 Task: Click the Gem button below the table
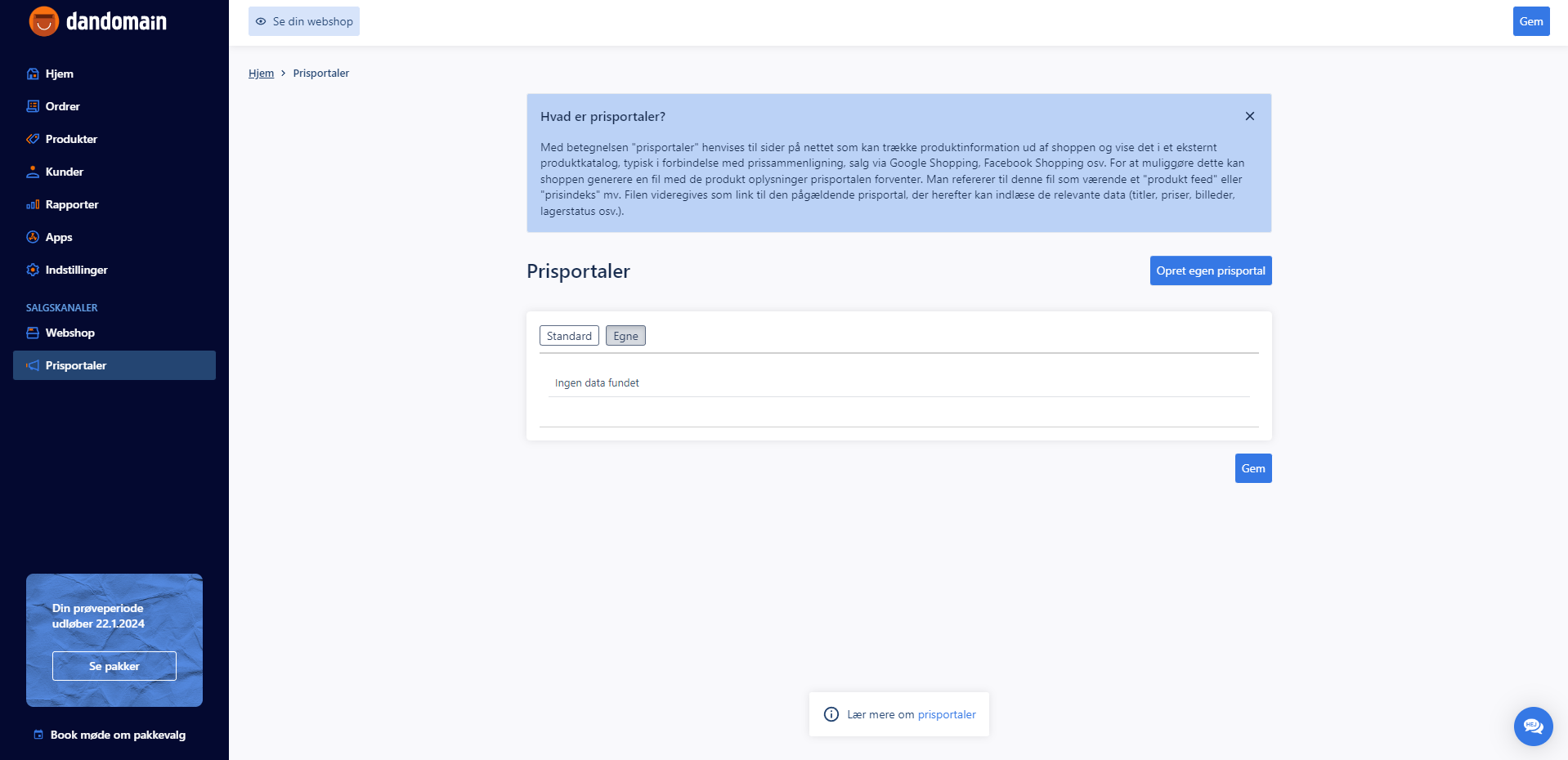click(x=1253, y=468)
